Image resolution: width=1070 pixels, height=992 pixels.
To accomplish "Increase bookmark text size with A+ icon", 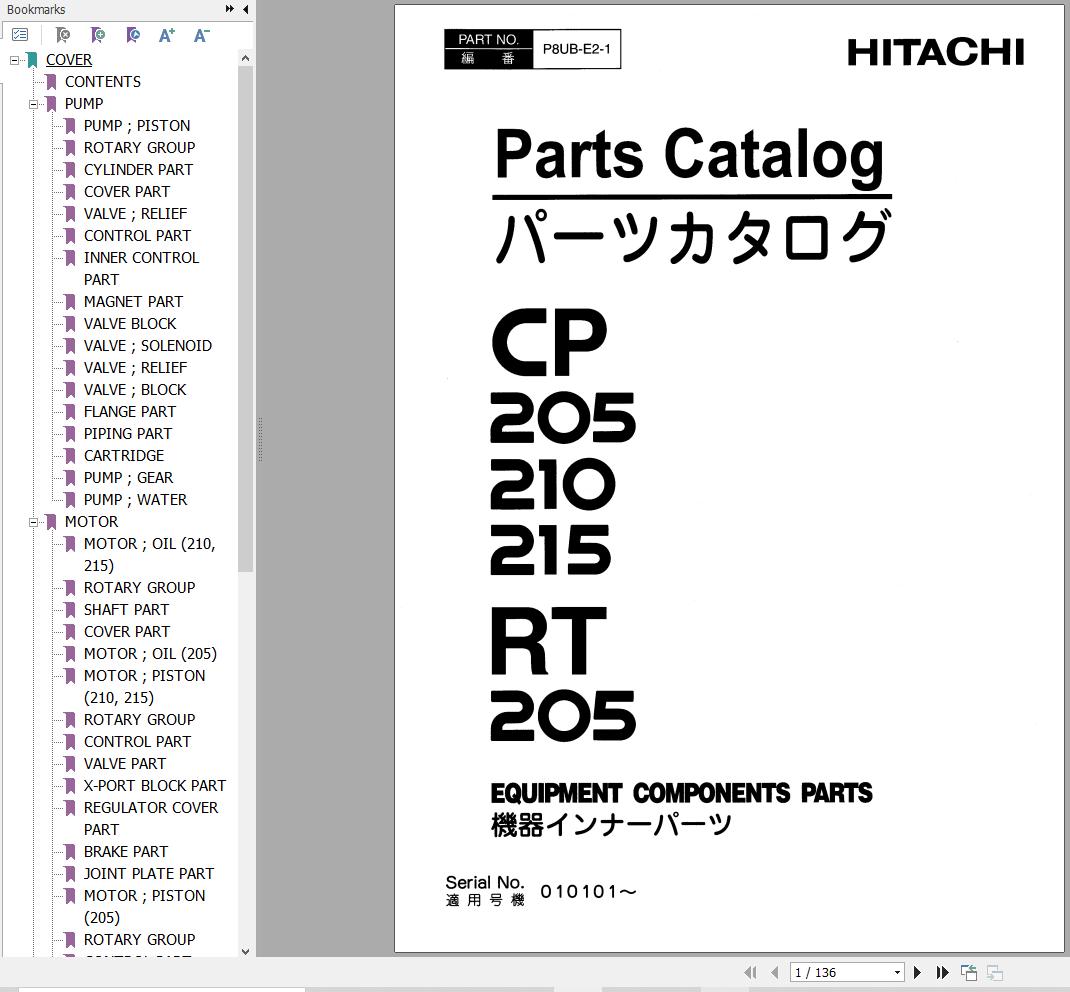I will pyautogui.click(x=167, y=35).
